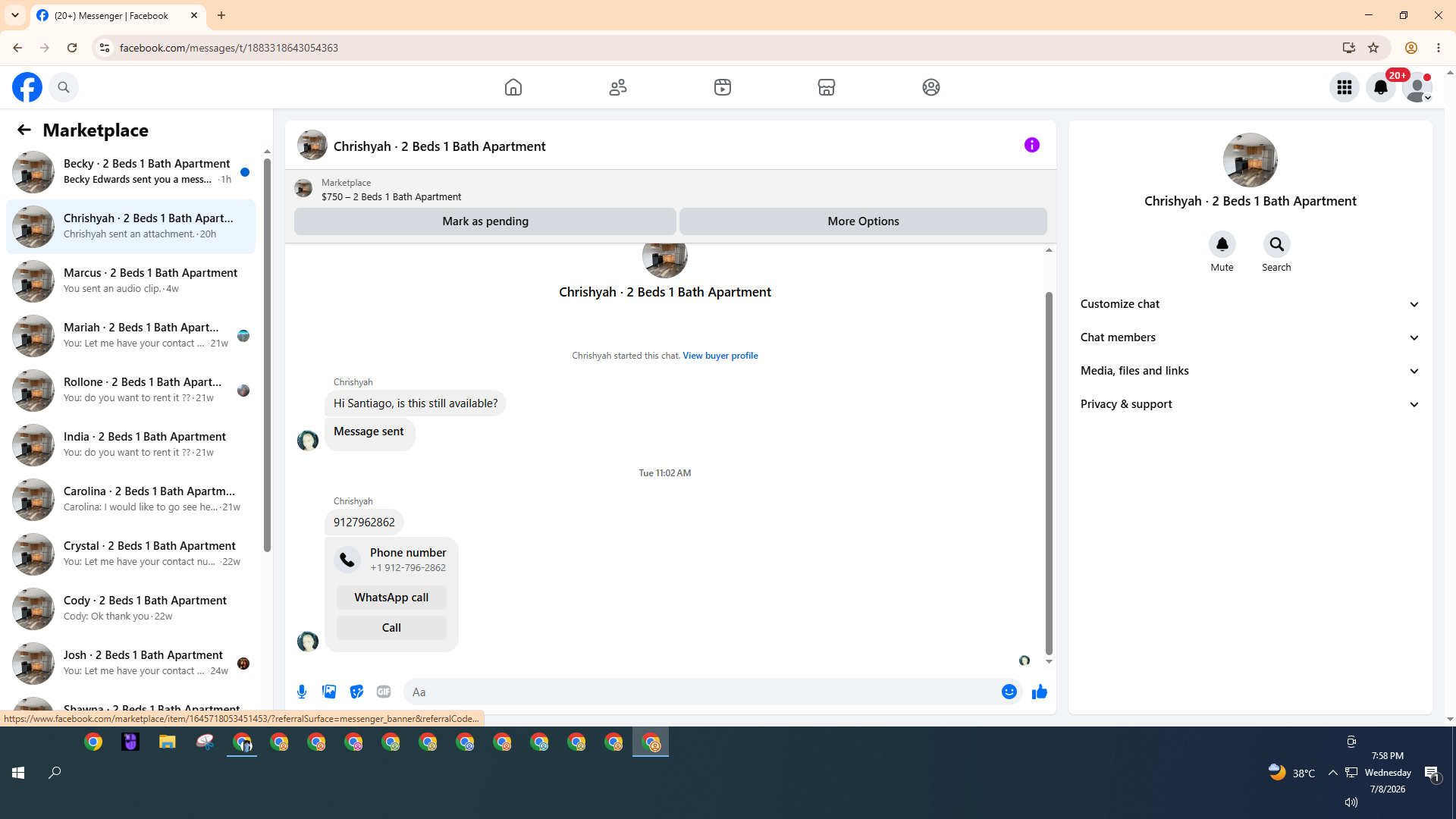Click the chat header apartment thumbnail
The image size is (1456, 819).
pos(312,145)
